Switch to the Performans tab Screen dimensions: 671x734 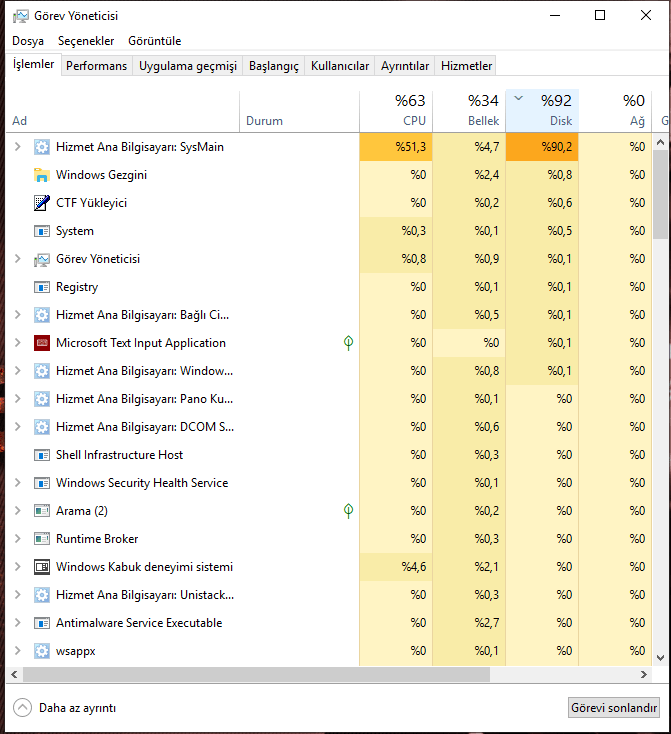pos(96,66)
